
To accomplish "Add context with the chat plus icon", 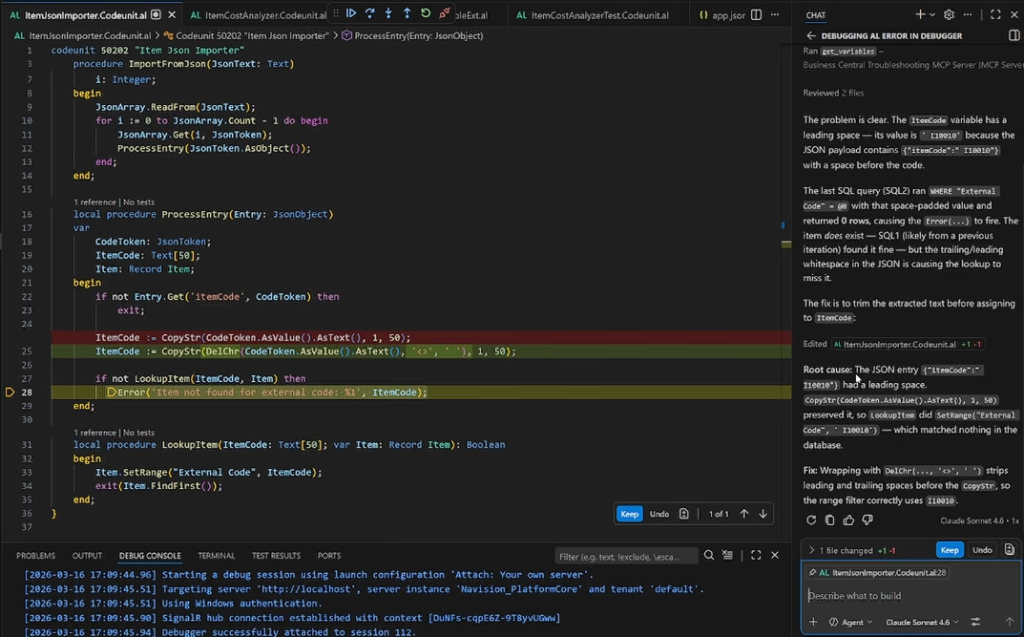I will [813, 622].
